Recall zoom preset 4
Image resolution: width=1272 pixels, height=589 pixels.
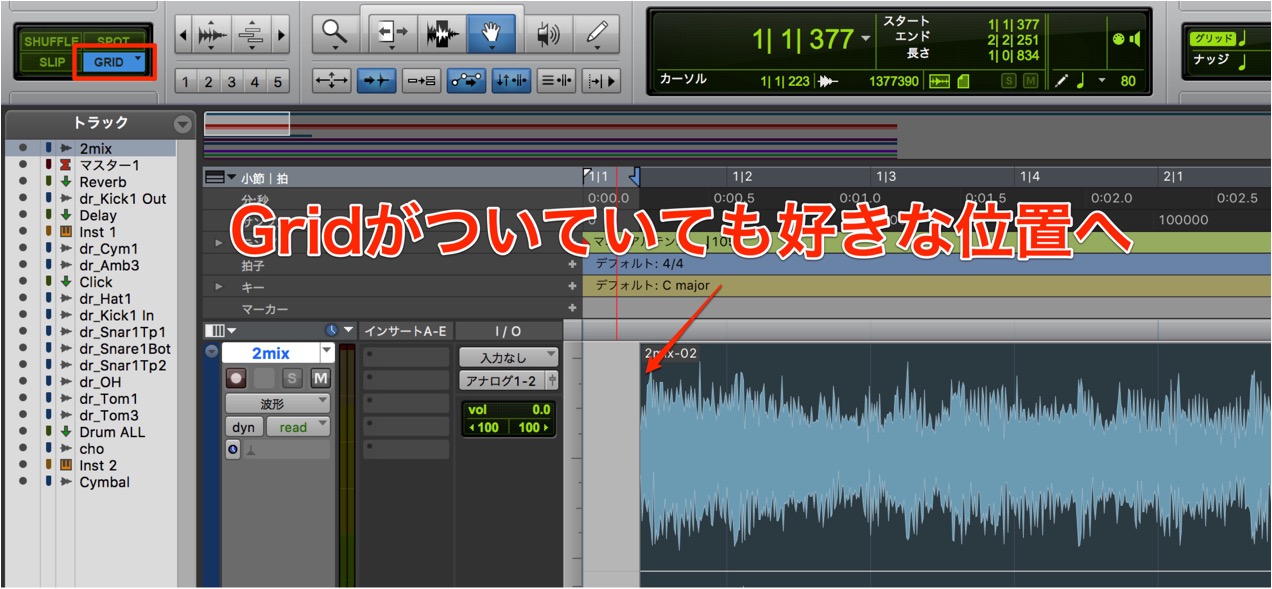(x=255, y=82)
